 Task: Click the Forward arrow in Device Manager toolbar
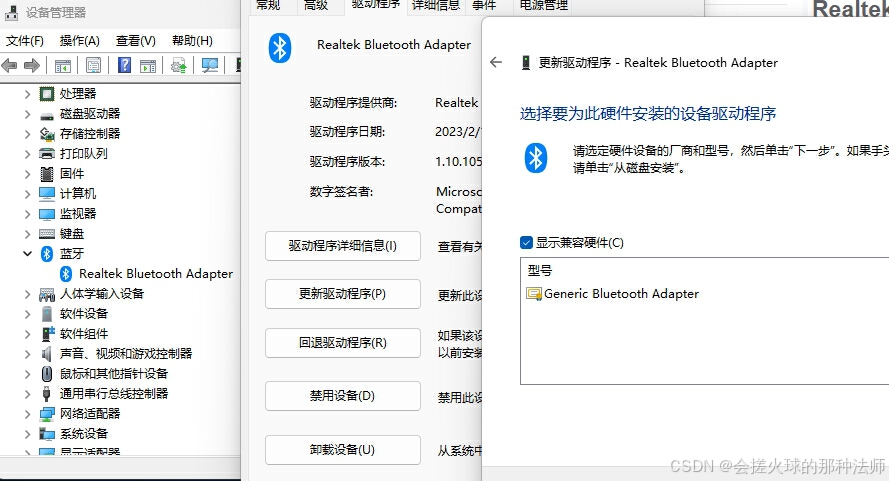click(x=32, y=65)
